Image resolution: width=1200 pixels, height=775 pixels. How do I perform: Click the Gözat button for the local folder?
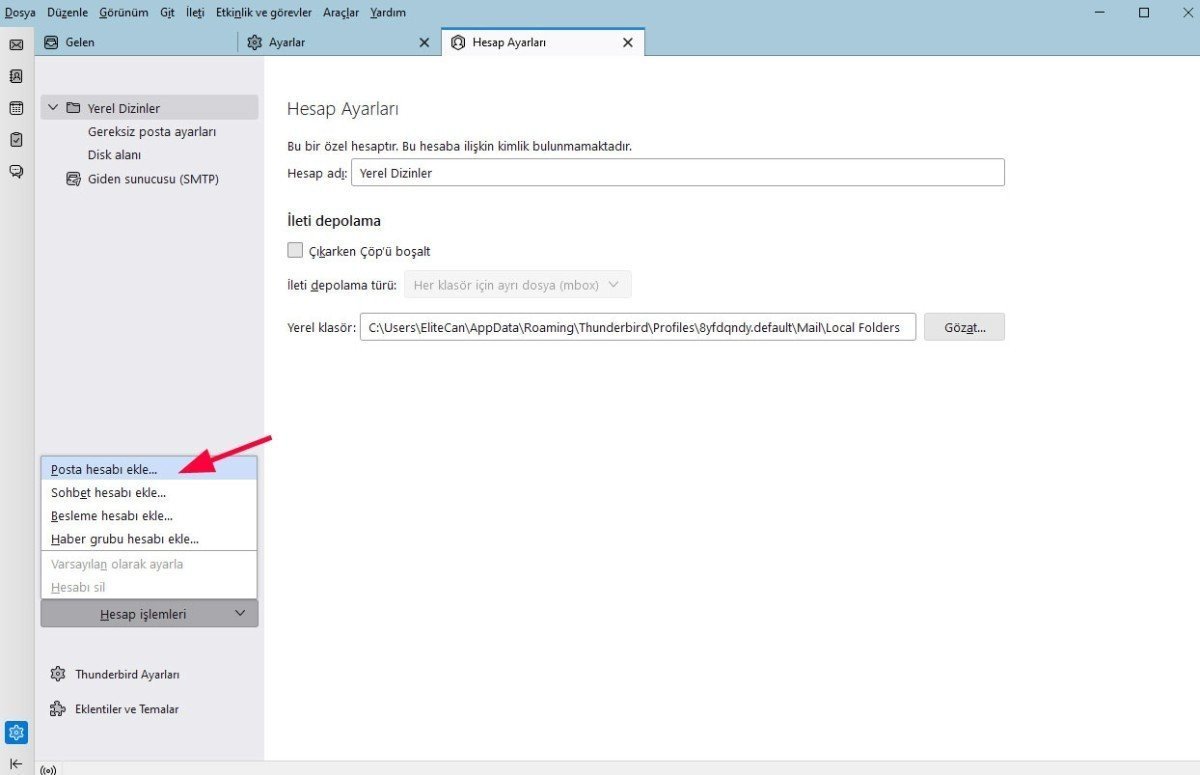[x=963, y=327]
